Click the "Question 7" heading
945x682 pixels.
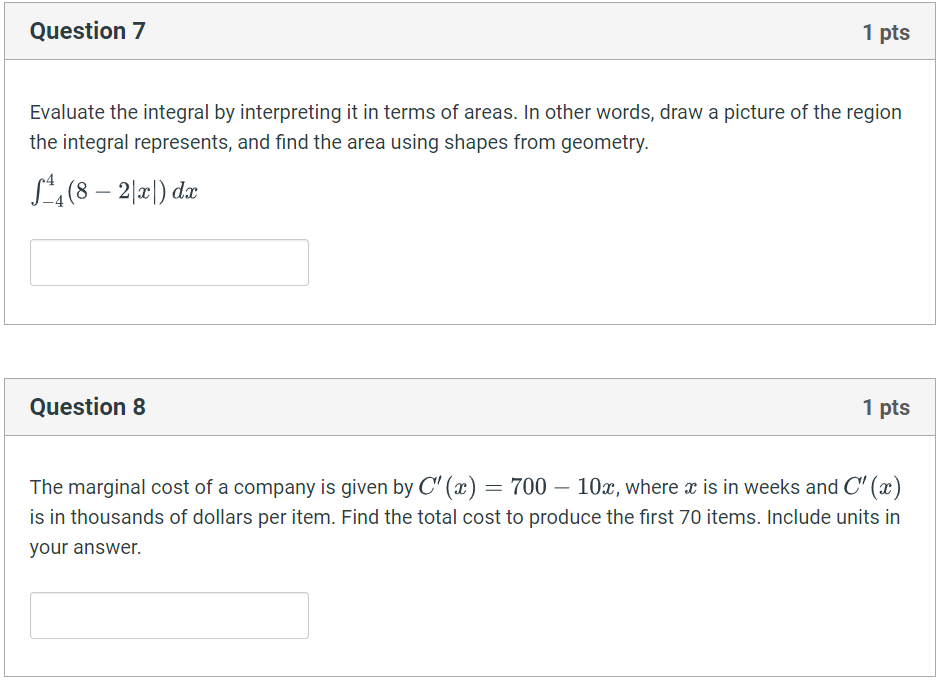(87, 31)
